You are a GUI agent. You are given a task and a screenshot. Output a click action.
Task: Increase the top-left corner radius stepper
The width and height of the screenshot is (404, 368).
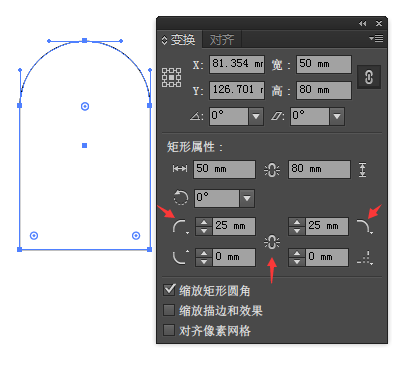point(204,222)
